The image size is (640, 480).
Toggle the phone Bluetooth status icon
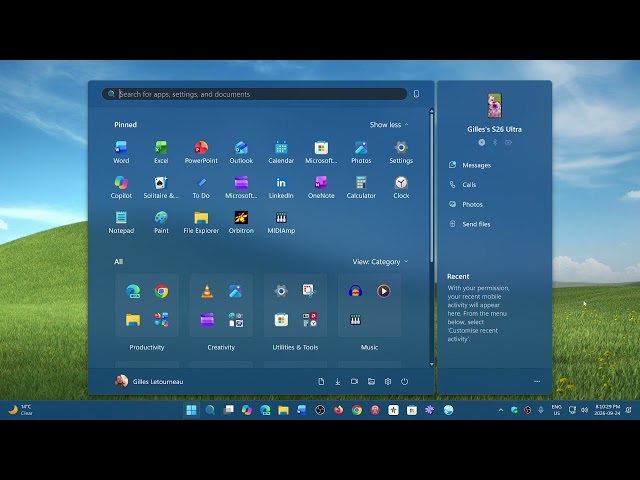tap(495, 142)
